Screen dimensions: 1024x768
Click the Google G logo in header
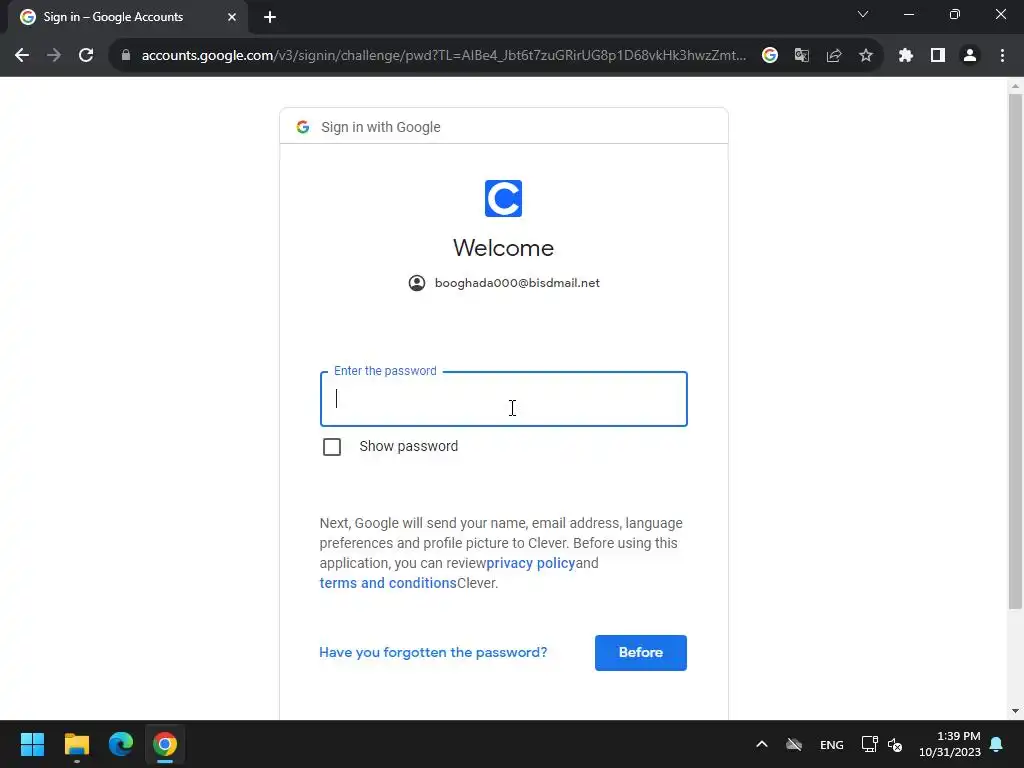click(x=302, y=127)
